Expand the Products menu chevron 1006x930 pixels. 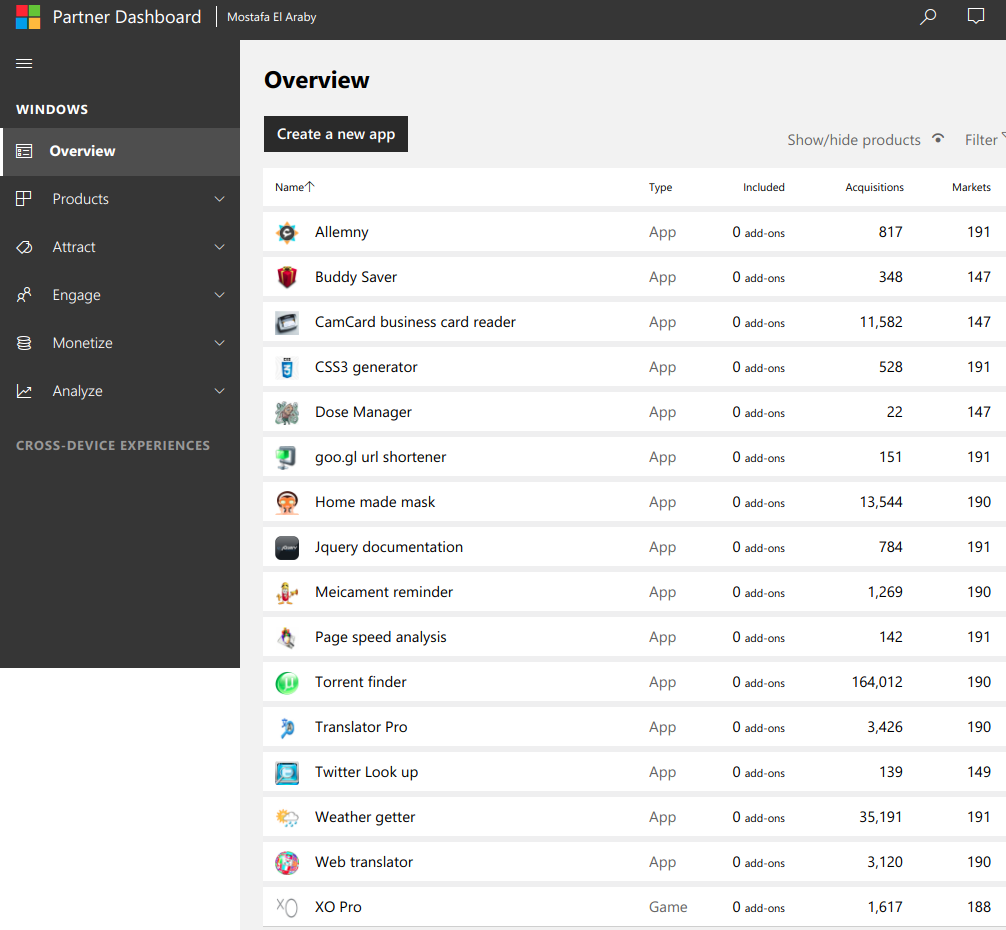coord(219,199)
